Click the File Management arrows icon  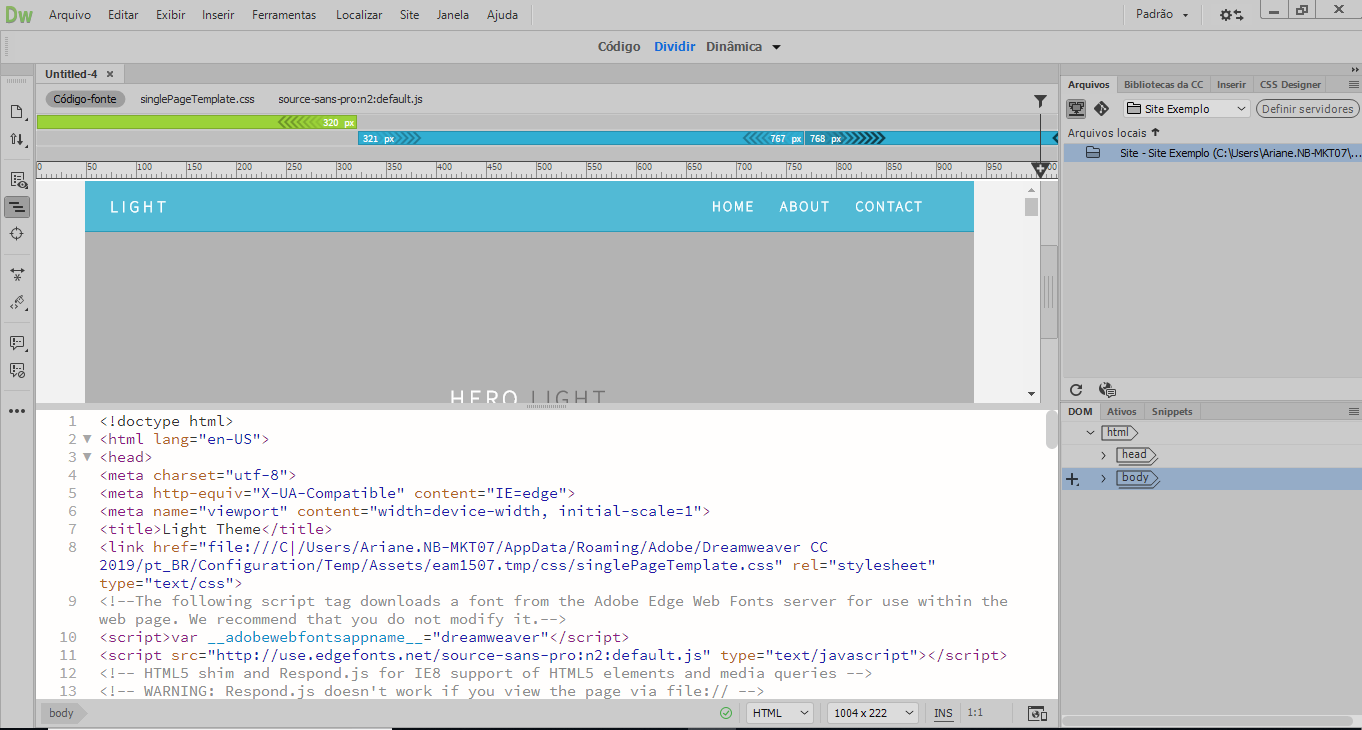pos(17,141)
